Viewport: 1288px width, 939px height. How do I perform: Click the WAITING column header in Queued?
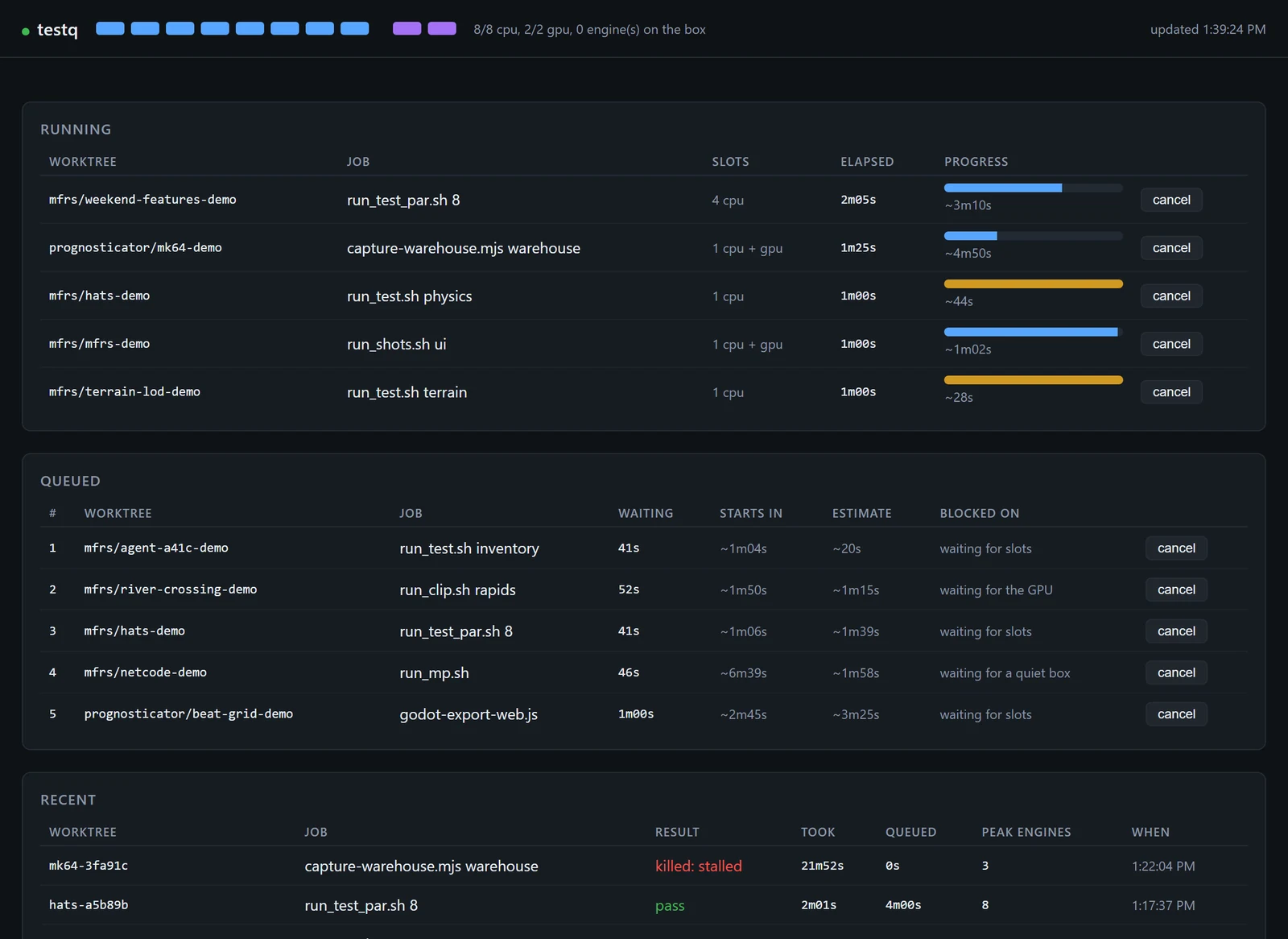(x=646, y=514)
